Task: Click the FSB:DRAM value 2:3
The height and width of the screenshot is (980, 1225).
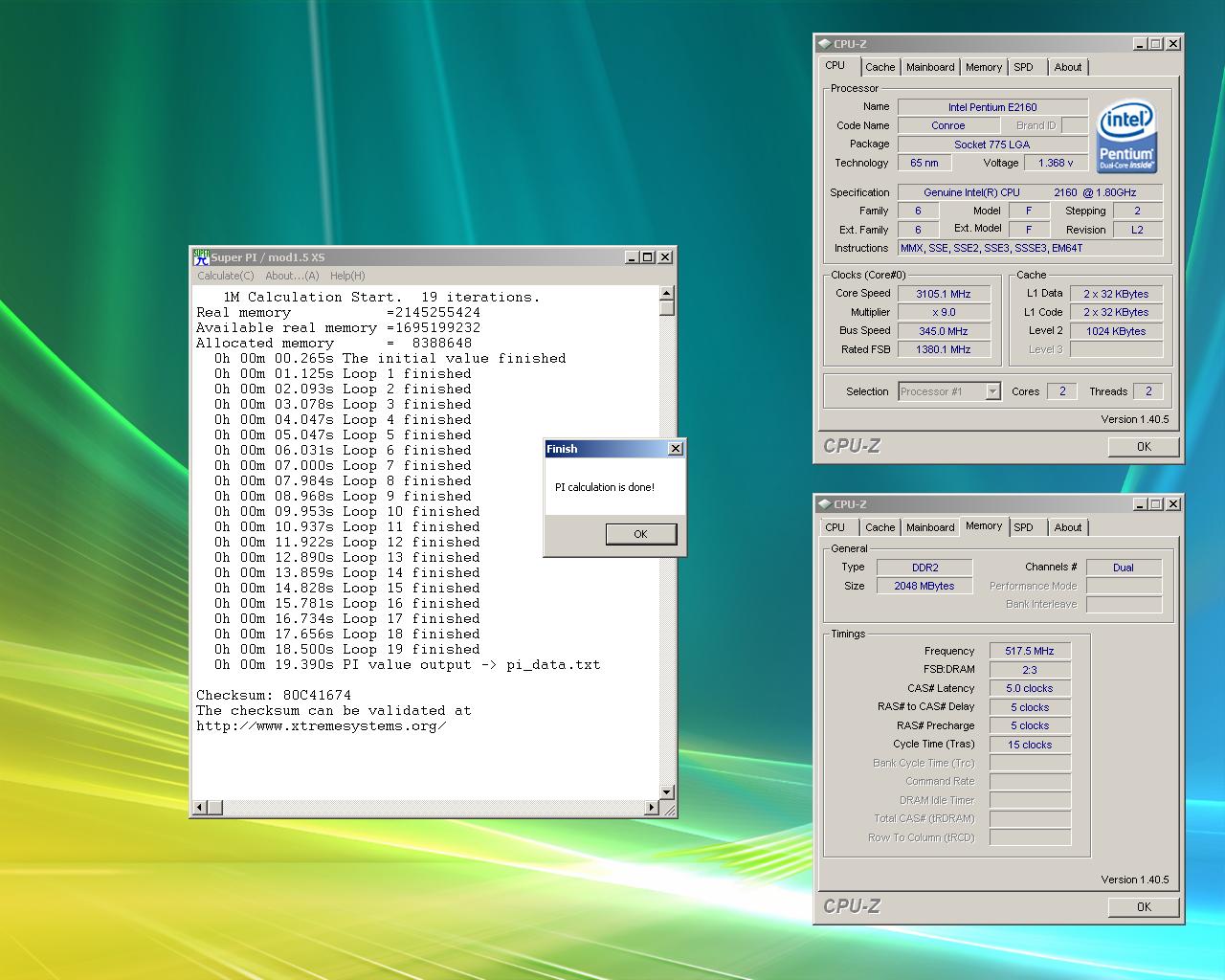Action: pos(1030,670)
